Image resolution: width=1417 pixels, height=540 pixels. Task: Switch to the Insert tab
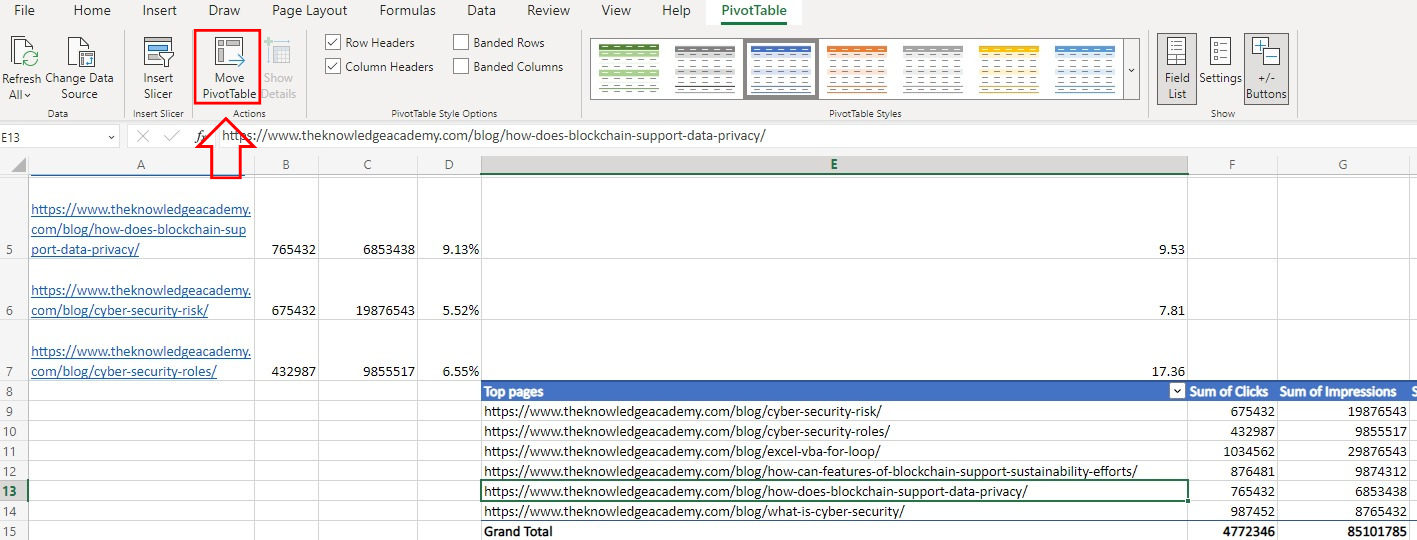pyautogui.click(x=159, y=10)
